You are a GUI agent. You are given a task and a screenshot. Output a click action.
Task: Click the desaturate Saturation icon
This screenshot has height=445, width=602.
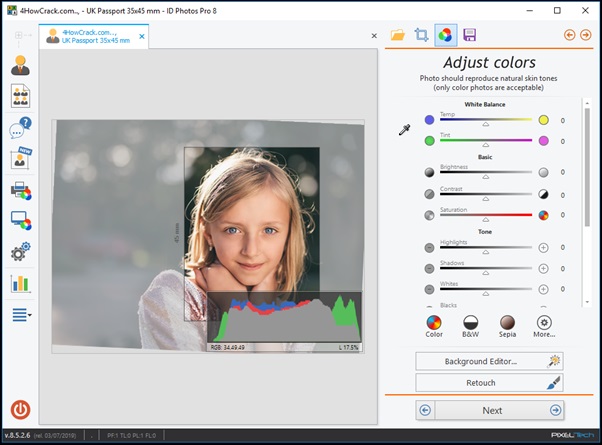pyautogui.click(x=429, y=215)
